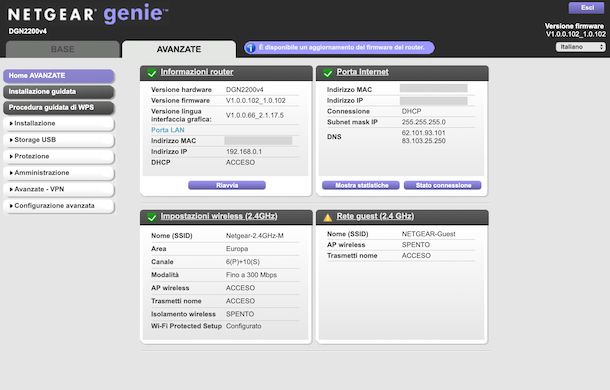This screenshot has width=610, height=390.
Task: Open the Porta Internet link
Action: click(363, 72)
